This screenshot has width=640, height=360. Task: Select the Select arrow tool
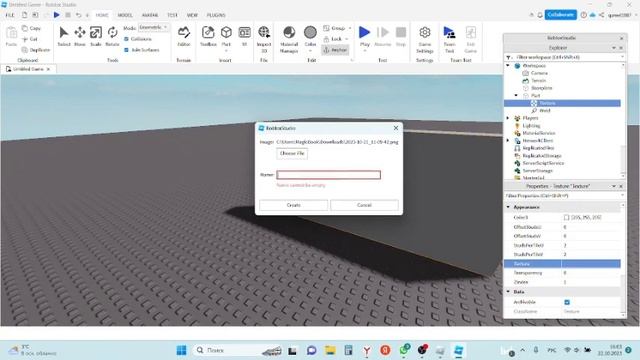point(64,36)
